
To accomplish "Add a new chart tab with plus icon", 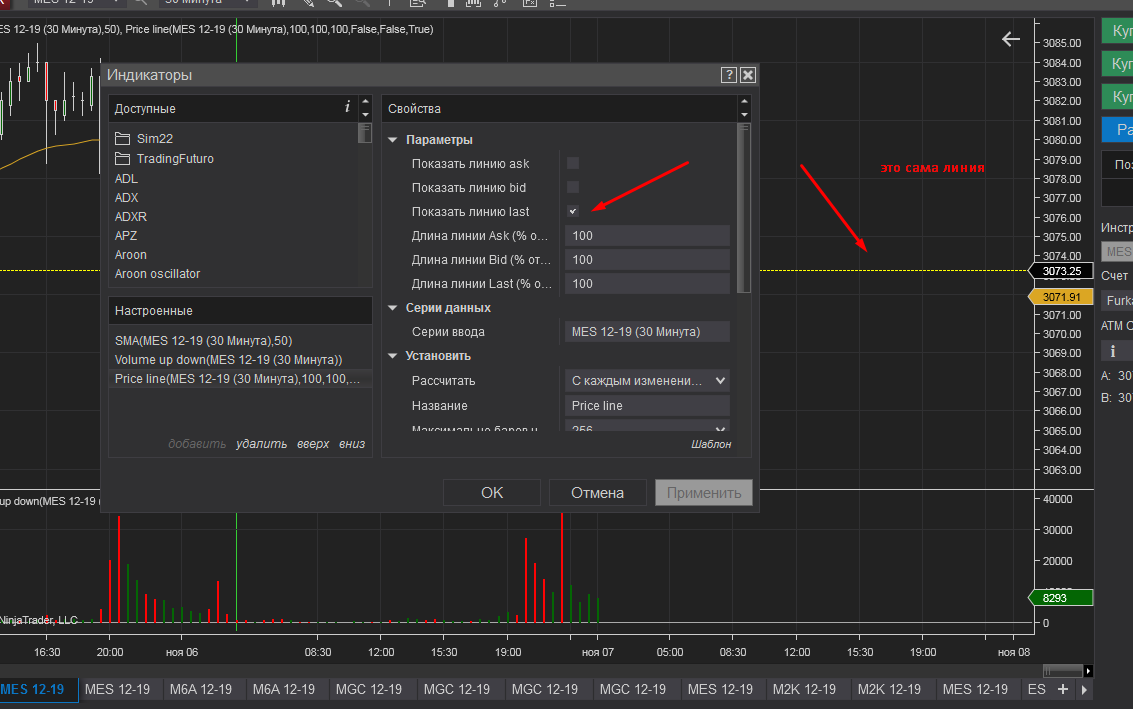I will coord(1063,689).
